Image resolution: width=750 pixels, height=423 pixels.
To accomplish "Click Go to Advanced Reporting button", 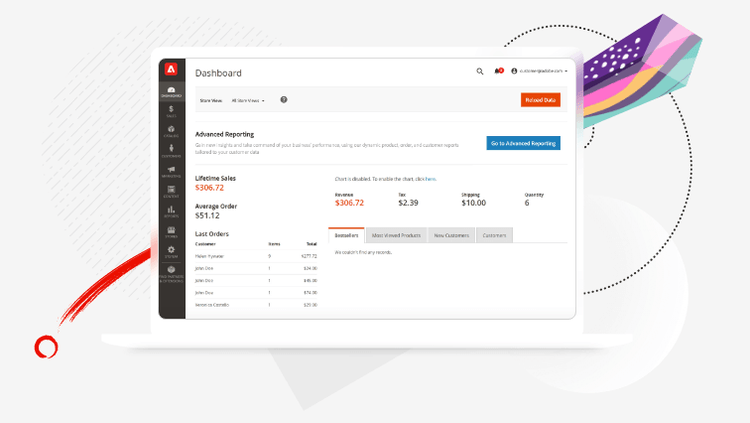I will point(523,143).
